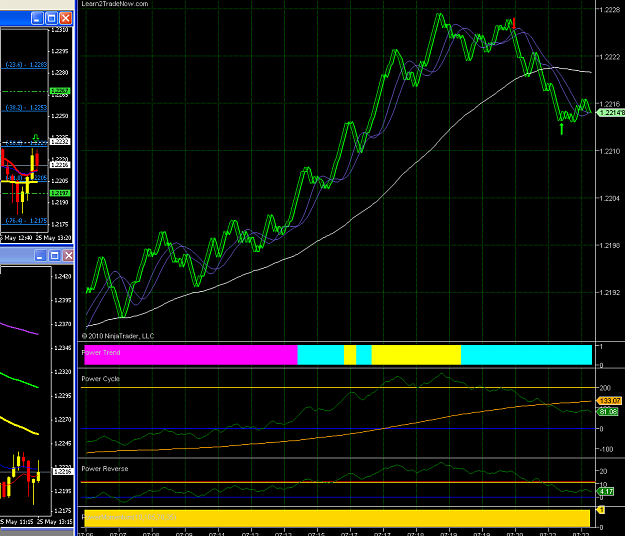Viewport: 625px width, 536px height.
Task: Click the 1.2228 price axis label
Action: pyautogui.click(x=610, y=10)
